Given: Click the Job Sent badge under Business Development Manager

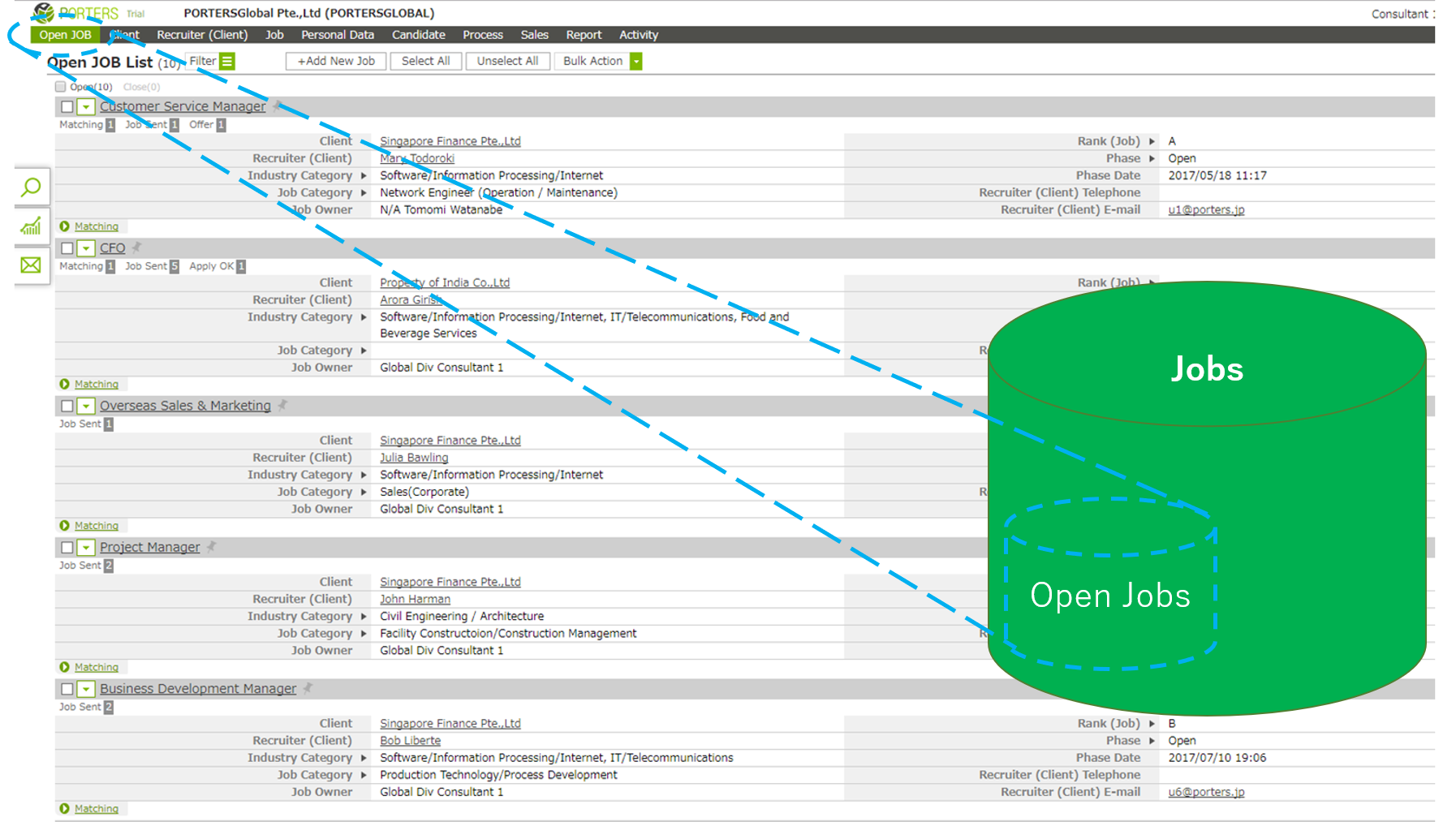Looking at the screenshot, I should click(109, 708).
